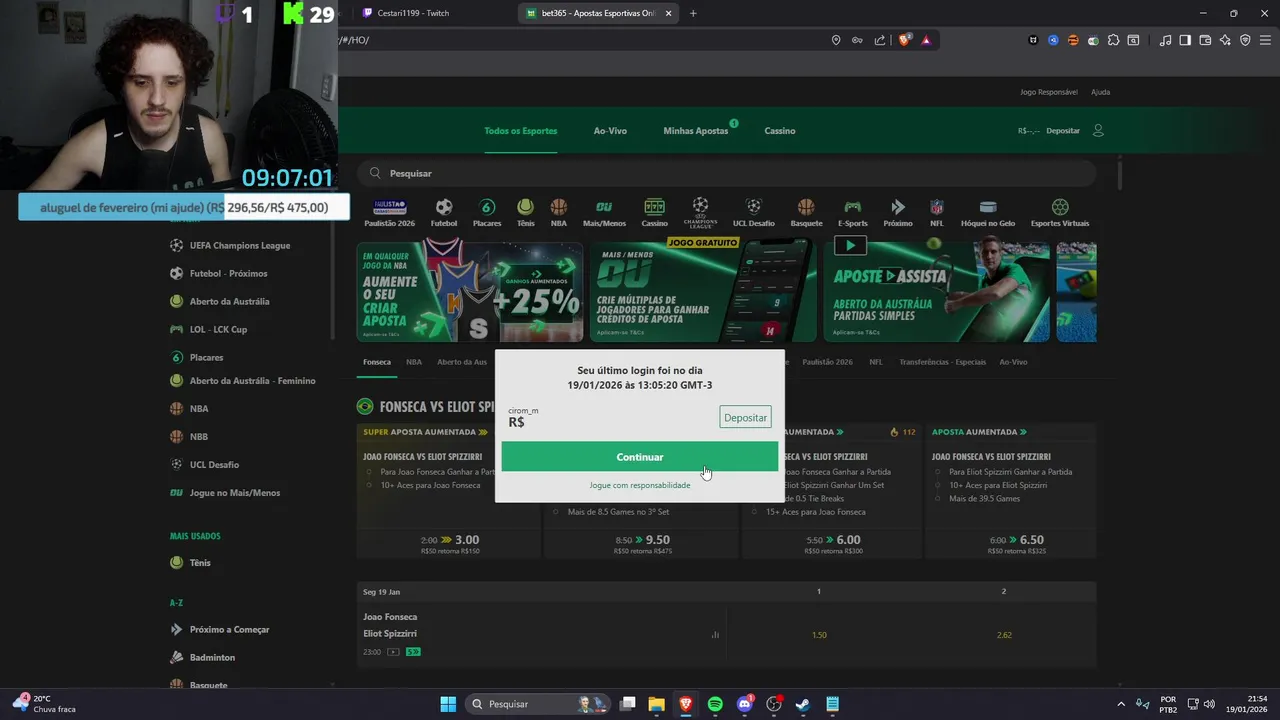This screenshot has width=1280, height=720.
Task: Open UEFA Champions League sidebar item
Action: [x=240, y=245]
